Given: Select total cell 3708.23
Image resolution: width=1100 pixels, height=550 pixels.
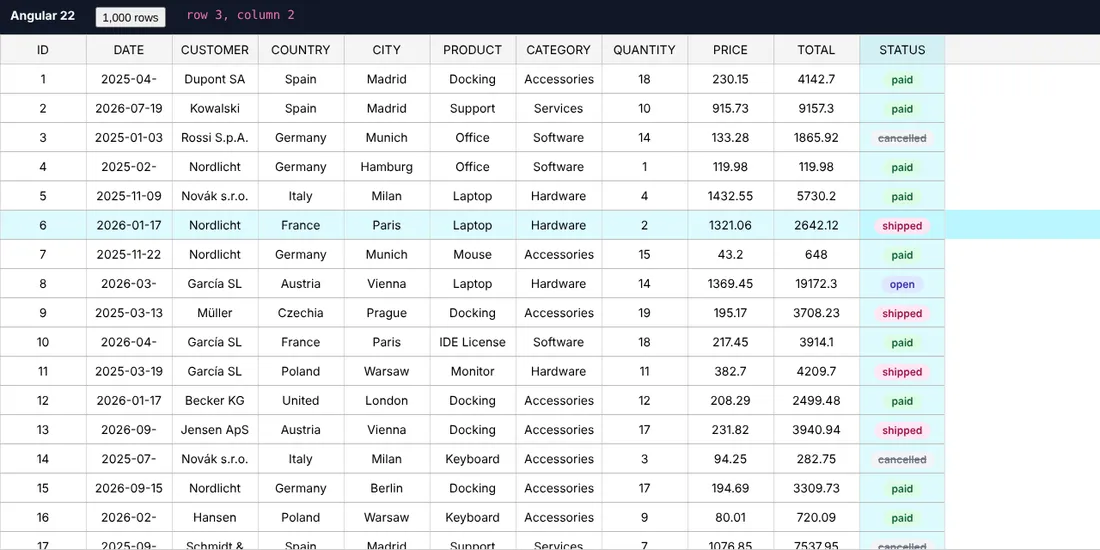Looking at the screenshot, I should tap(817, 313).
